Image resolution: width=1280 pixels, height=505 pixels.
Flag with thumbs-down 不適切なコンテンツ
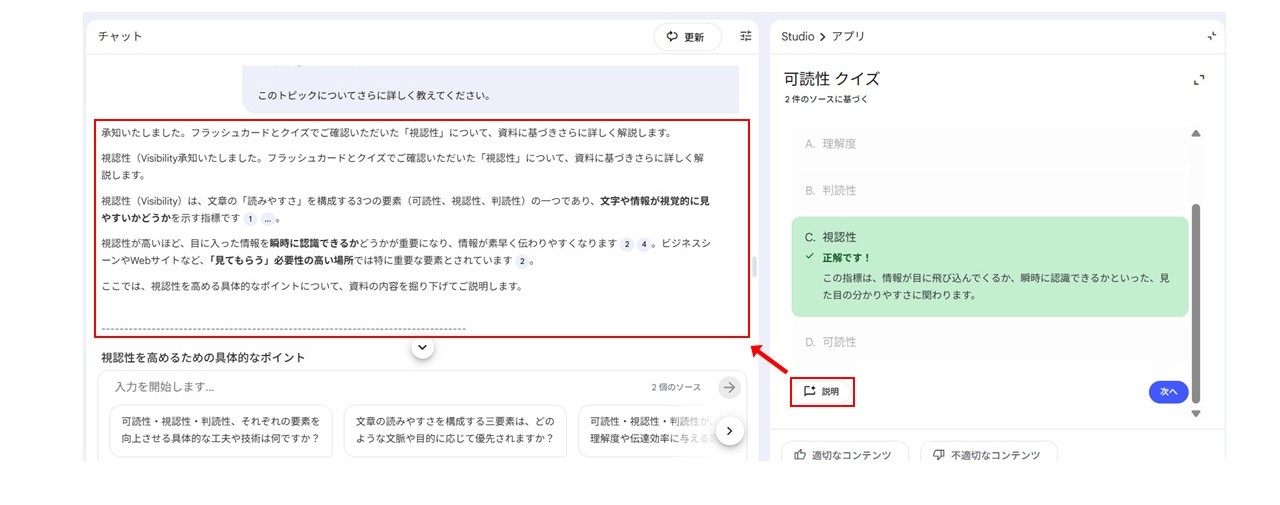(988, 455)
